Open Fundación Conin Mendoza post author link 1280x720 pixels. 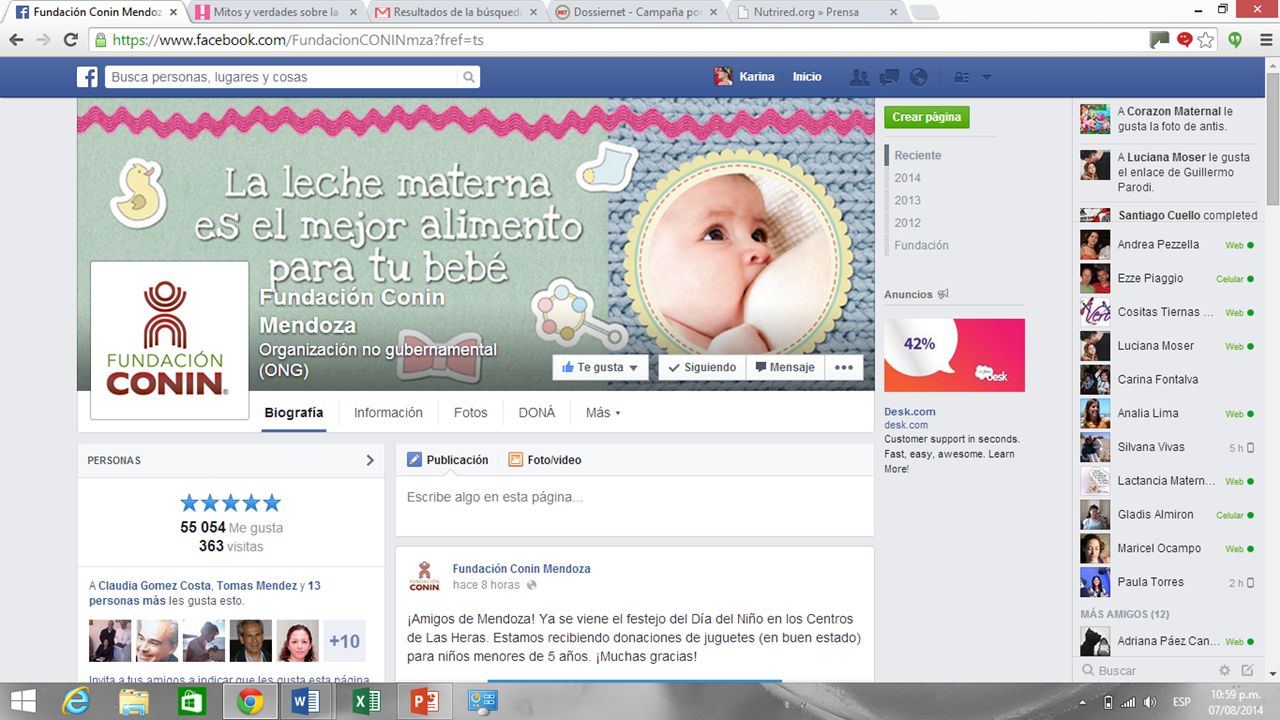coord(521,568)
